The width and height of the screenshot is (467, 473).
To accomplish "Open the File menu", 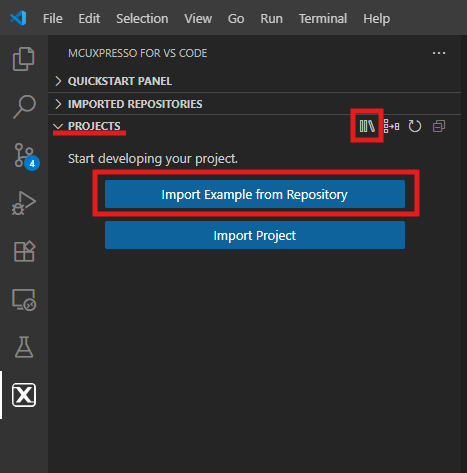I will pos(53,19).
